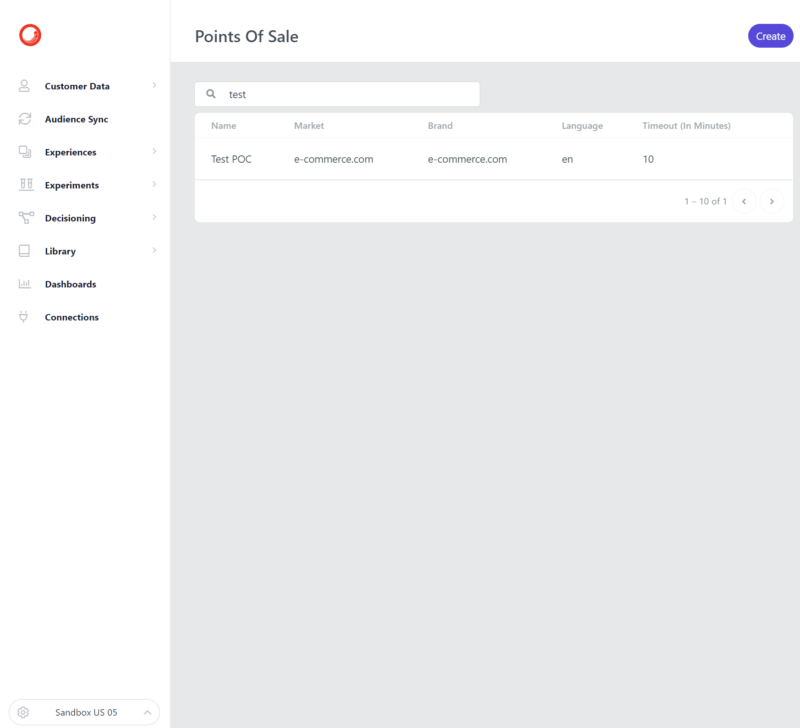
Task: Click the Library book icon
Action: point(22,251)
